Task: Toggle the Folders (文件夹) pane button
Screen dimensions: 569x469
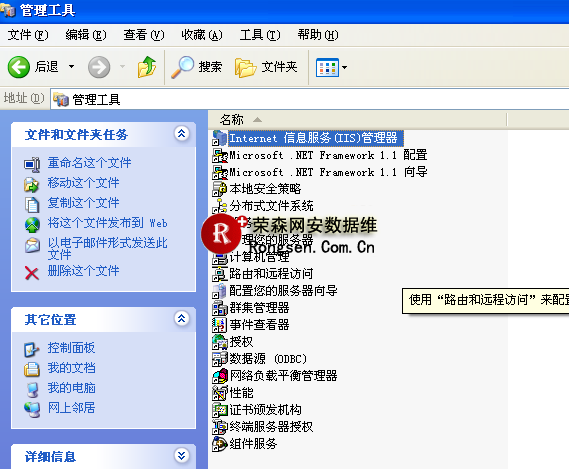Action: click(266, 67)
